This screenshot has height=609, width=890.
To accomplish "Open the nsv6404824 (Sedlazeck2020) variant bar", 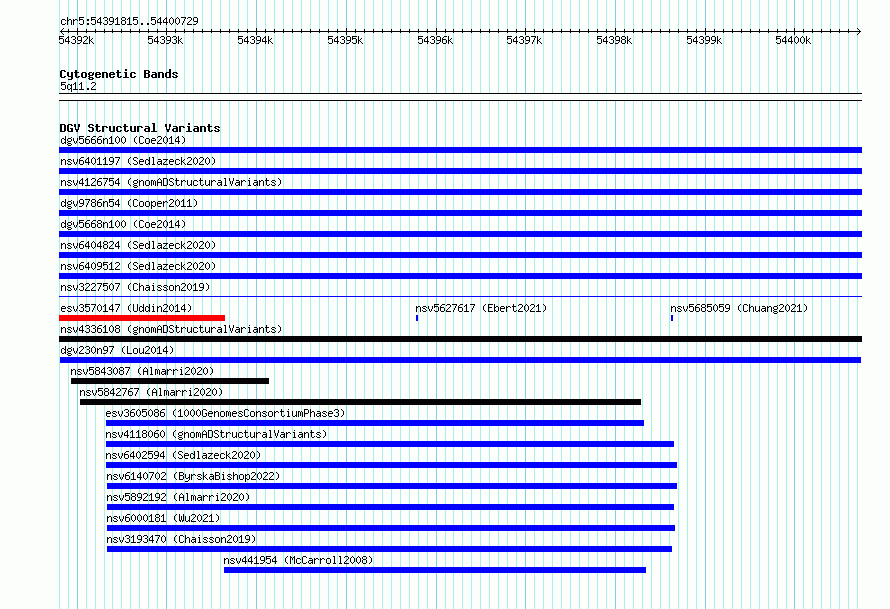I will 460,255.
